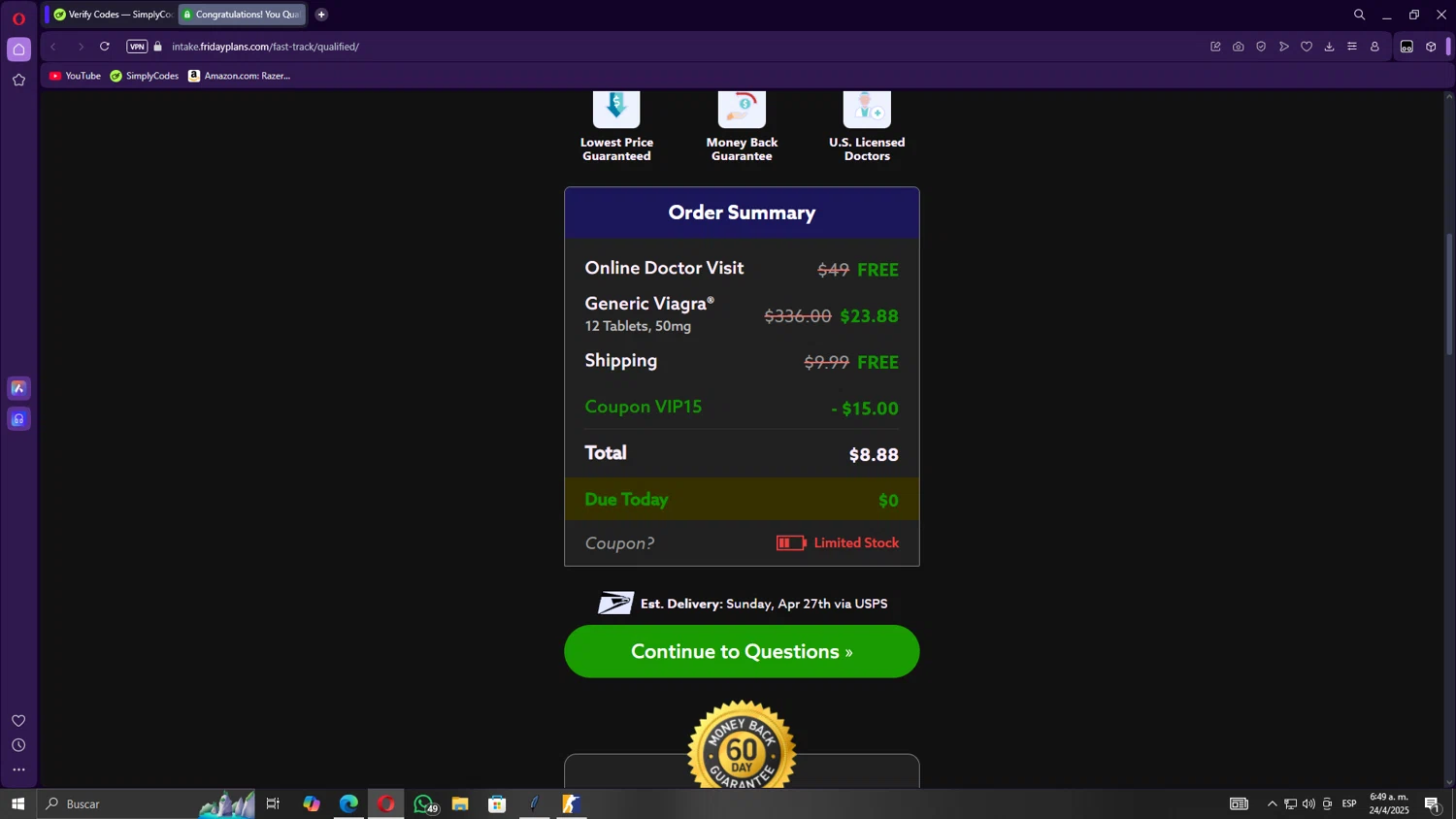Open a new tab with plus button

[321, 15]
